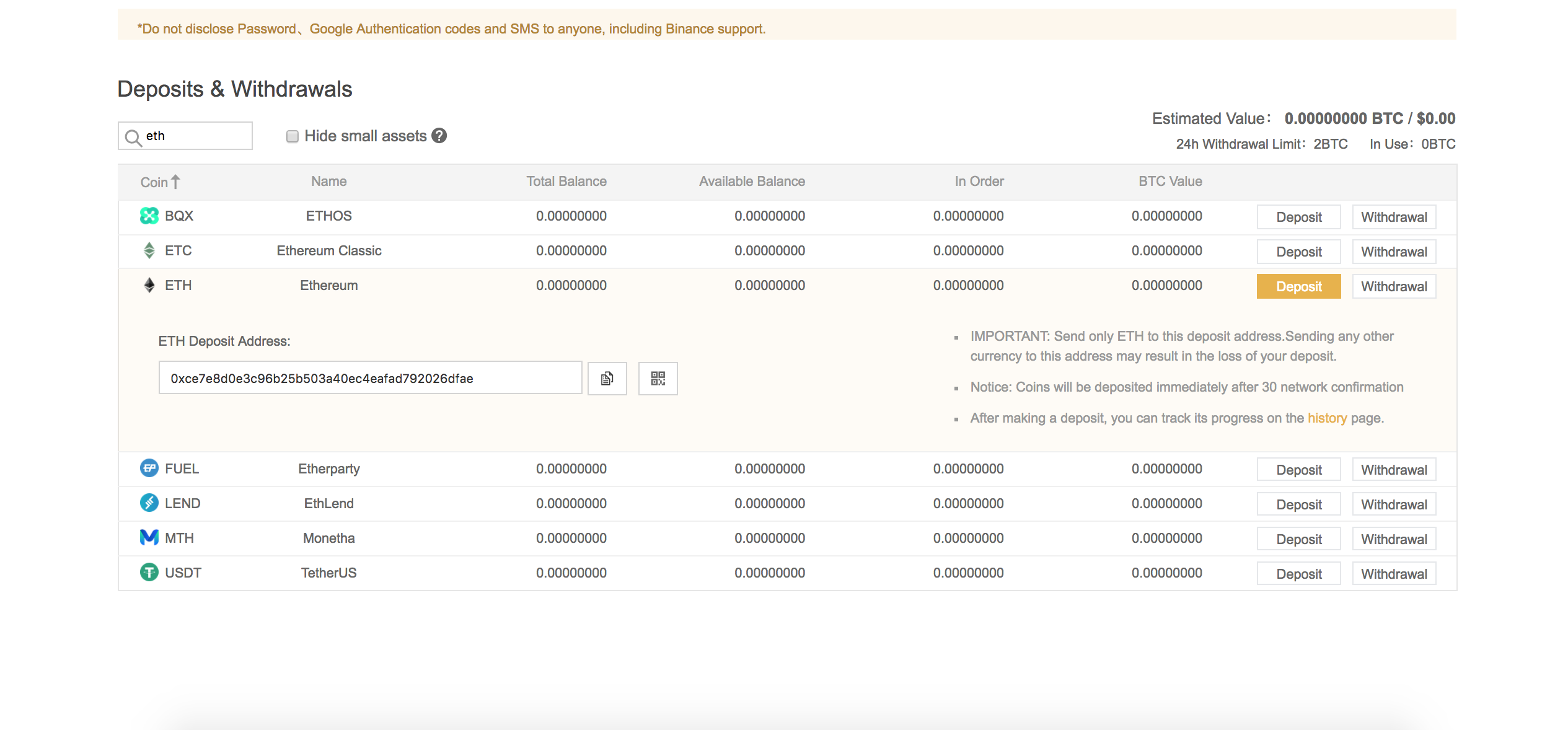
Task: Click the Estimated Value BTC amount
Action: pos(1344,118)
